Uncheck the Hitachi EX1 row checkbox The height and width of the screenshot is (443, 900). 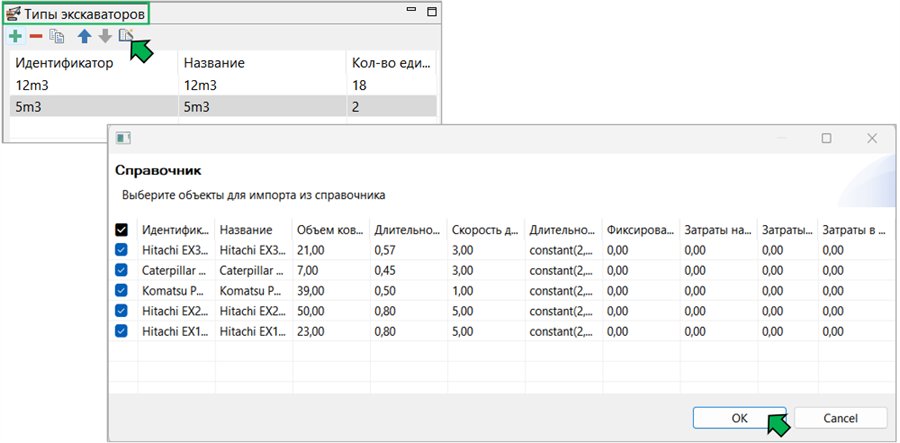tap(121, 331)
